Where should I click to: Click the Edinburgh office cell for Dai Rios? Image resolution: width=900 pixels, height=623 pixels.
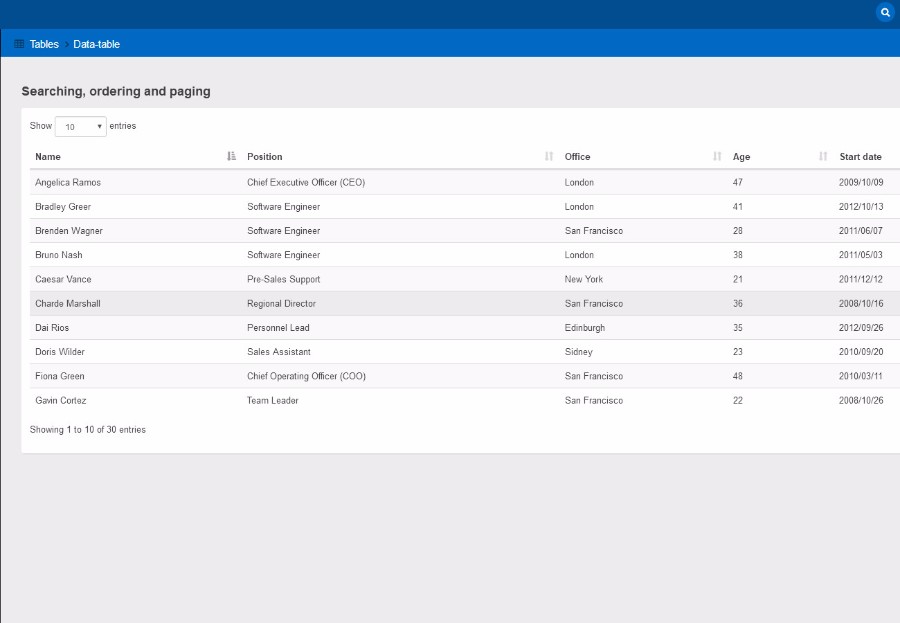584,328
